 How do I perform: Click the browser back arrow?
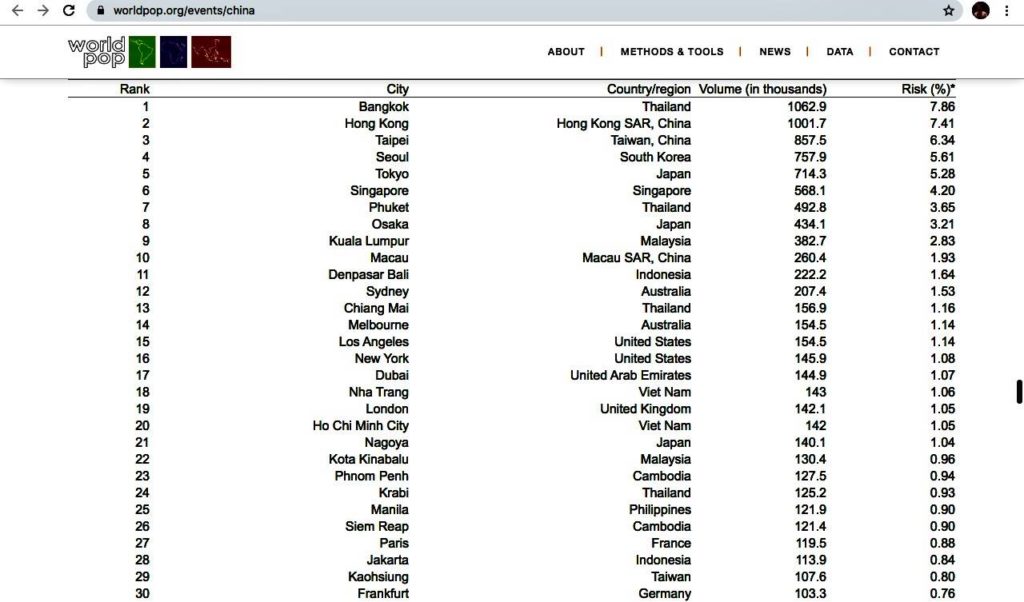coord(18,10)
